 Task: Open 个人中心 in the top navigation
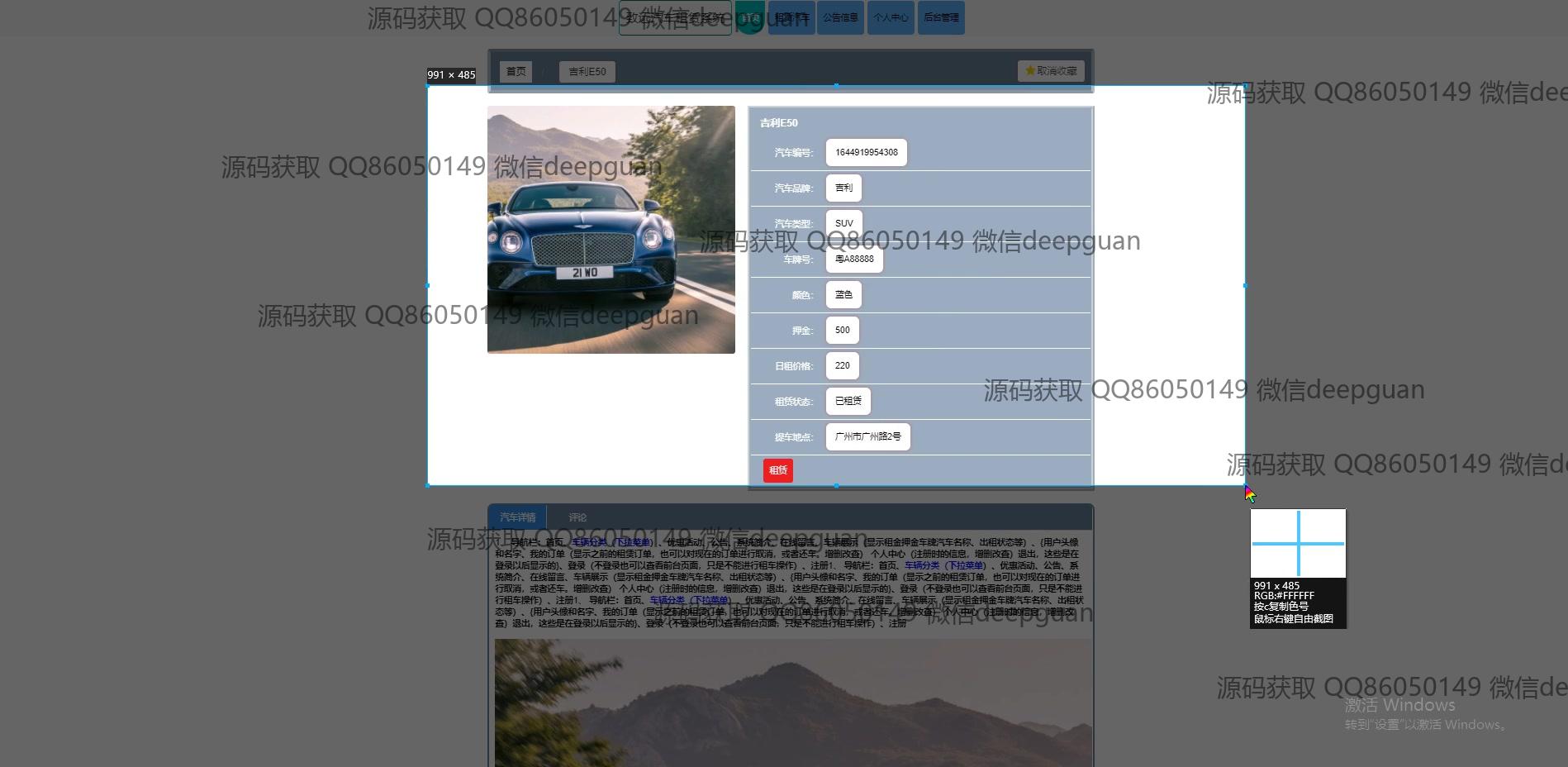(x=891, y=17)
